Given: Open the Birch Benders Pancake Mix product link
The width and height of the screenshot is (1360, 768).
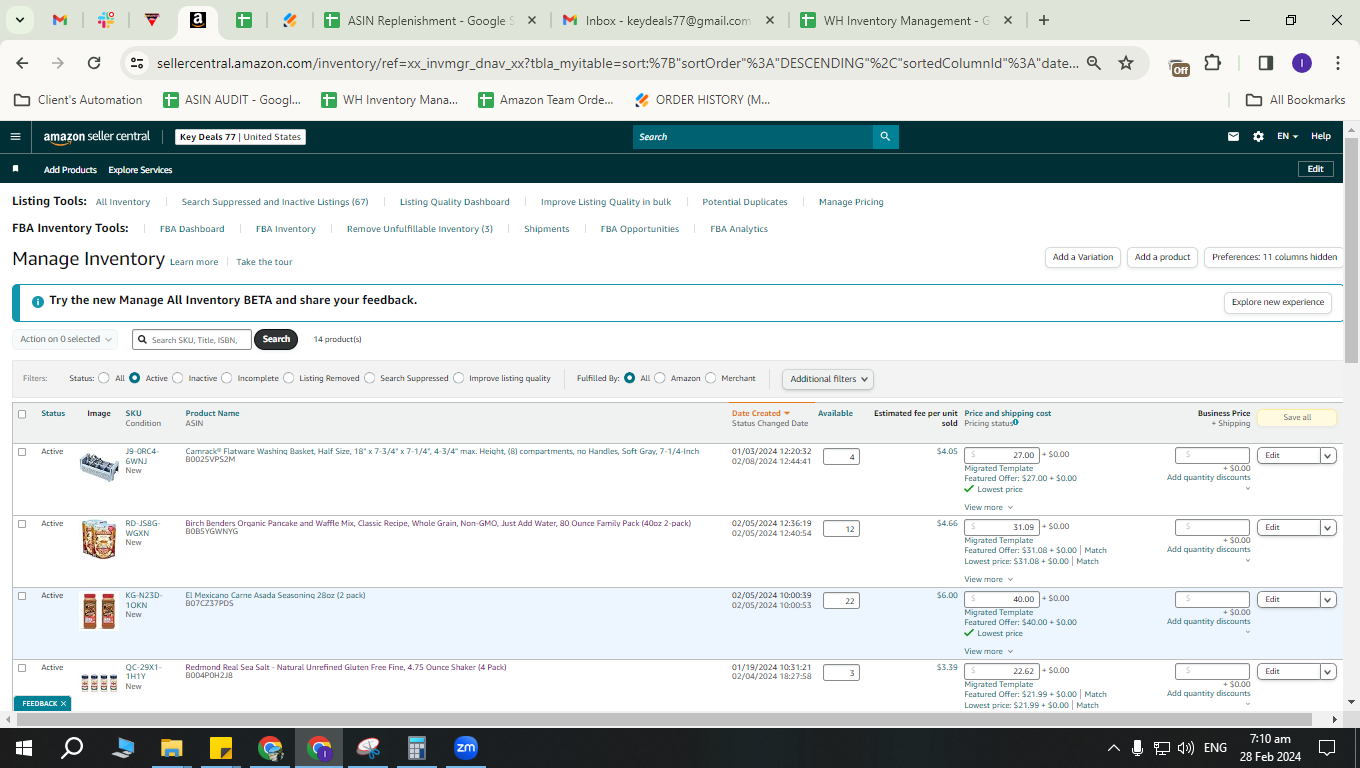Looking at the screenshot, I should (438, 523).
